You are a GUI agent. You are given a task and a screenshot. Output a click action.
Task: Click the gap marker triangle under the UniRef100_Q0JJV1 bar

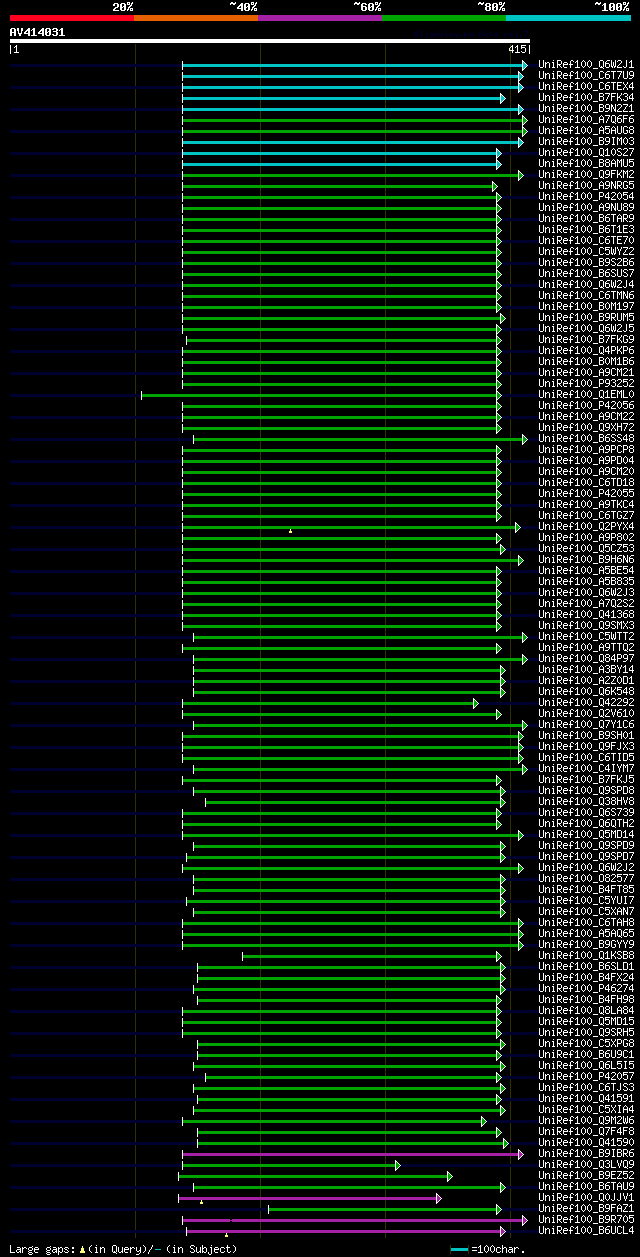tap(202, 1202)
